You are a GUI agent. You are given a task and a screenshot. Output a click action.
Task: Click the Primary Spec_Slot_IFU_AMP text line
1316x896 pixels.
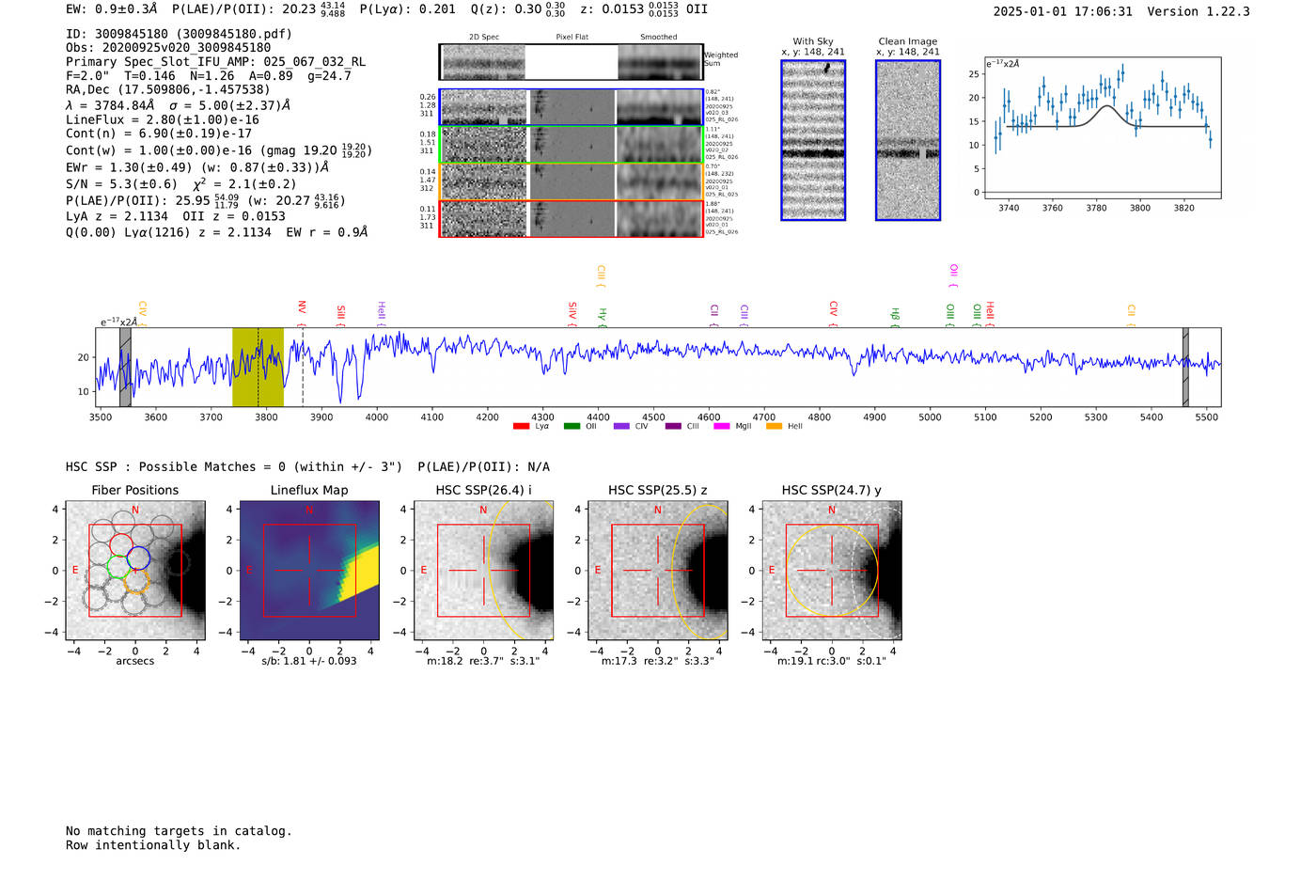[x=216, y=62]
